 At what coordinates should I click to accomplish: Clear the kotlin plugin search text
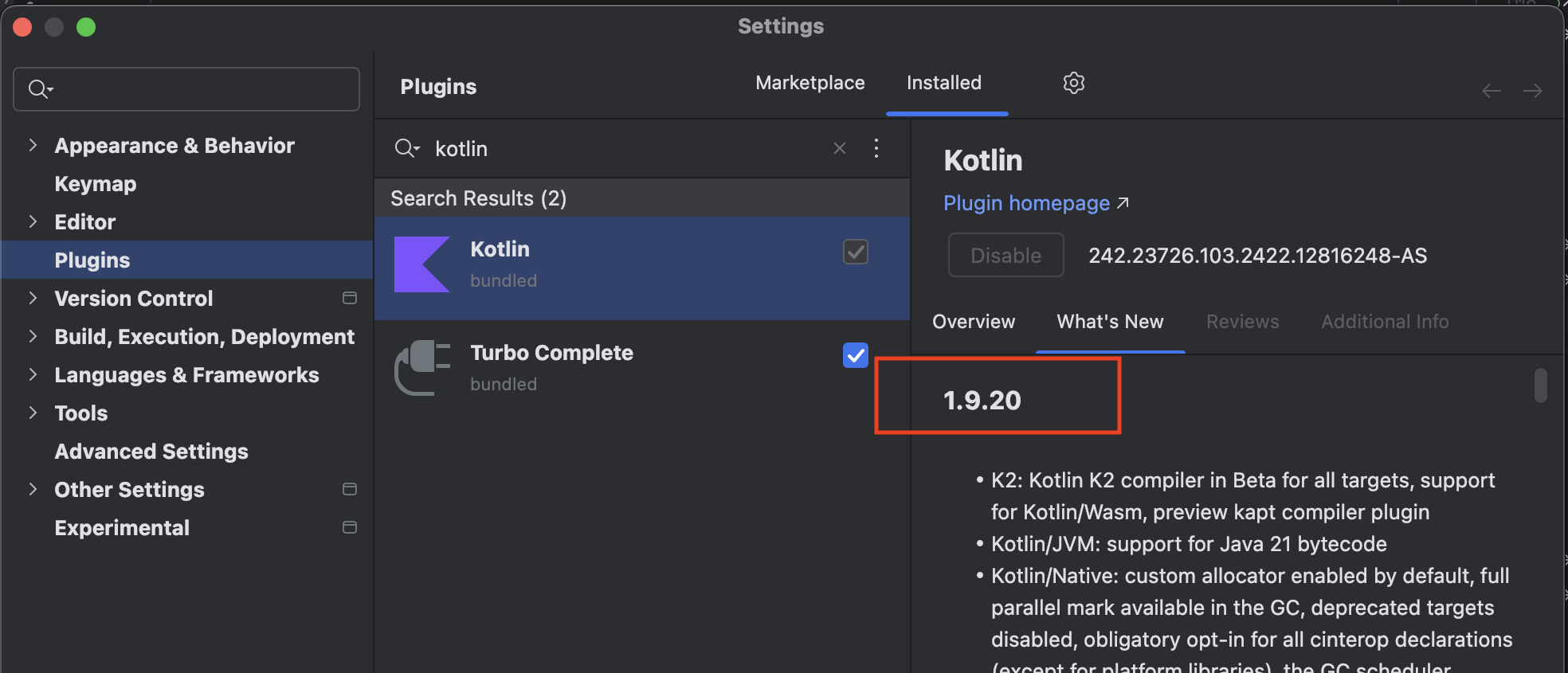(840, 148)
